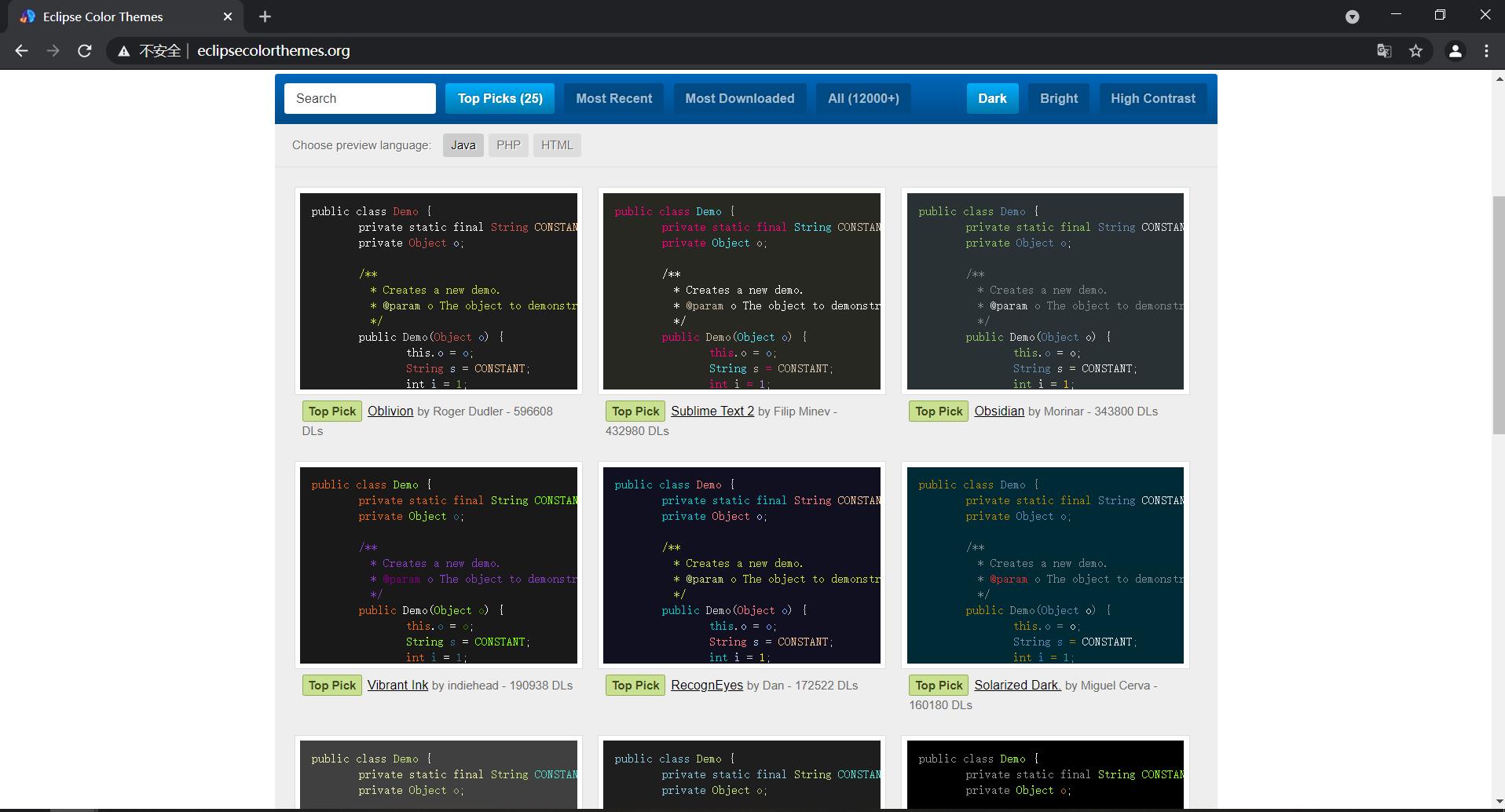
Task: Open the RecognEyes theme link
Action: [707, 686]
